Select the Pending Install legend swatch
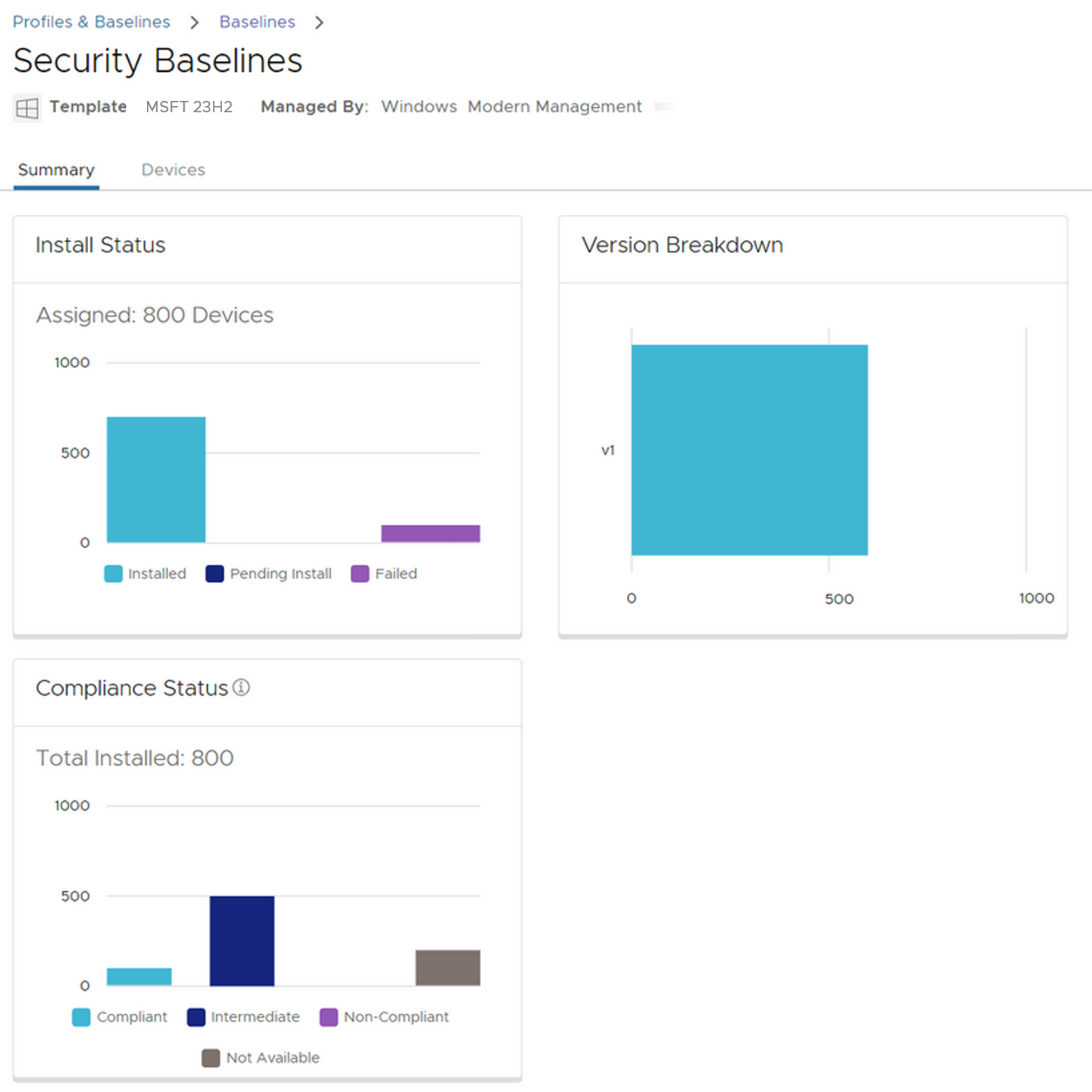Screen dimensions: 1092x1092 point(213,573)
